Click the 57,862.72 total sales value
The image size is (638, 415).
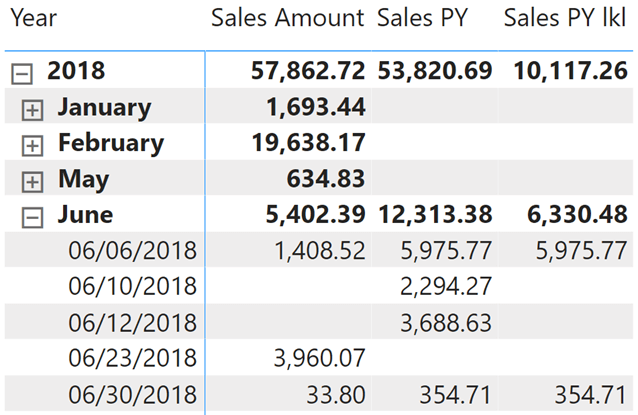pos(306,72)
